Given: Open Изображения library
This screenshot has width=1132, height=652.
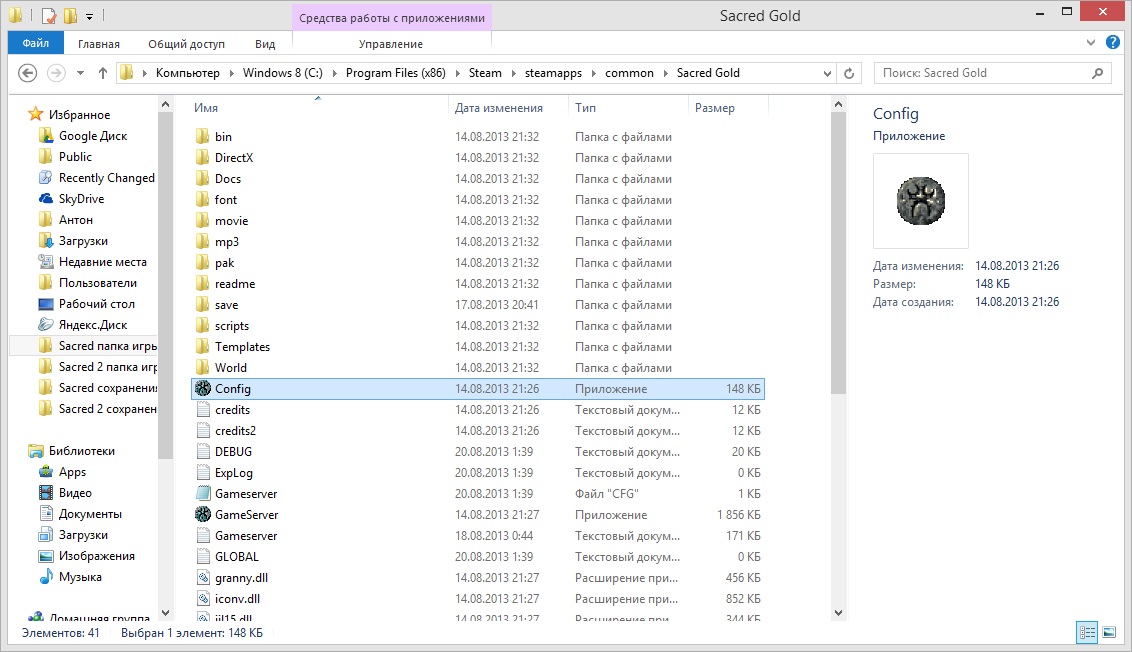Looking at the screenshot, I should (x=97, y=556).
